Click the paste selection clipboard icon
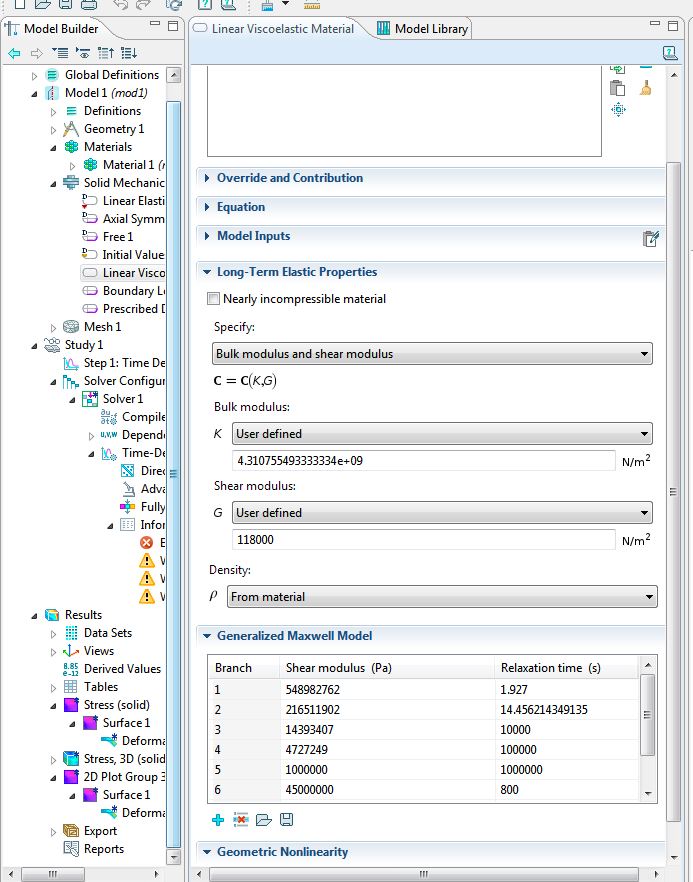Image resolution: width=693 pixels, height=882 pixels. [617, 88]
